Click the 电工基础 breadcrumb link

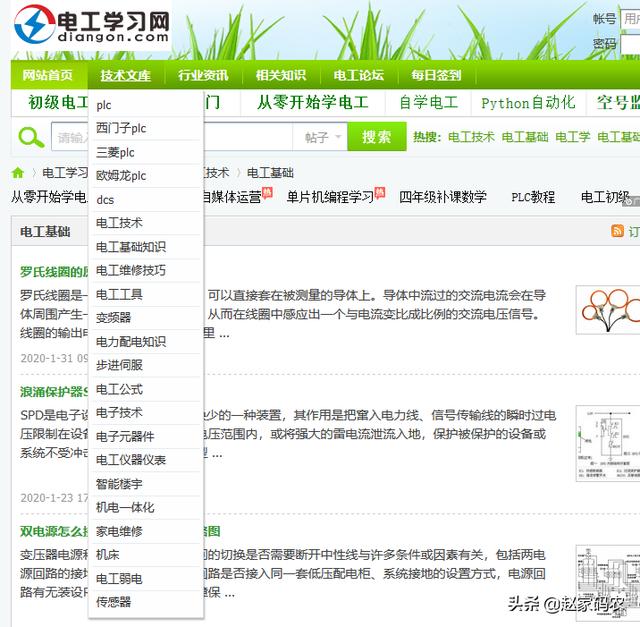(x=270, y=173)
